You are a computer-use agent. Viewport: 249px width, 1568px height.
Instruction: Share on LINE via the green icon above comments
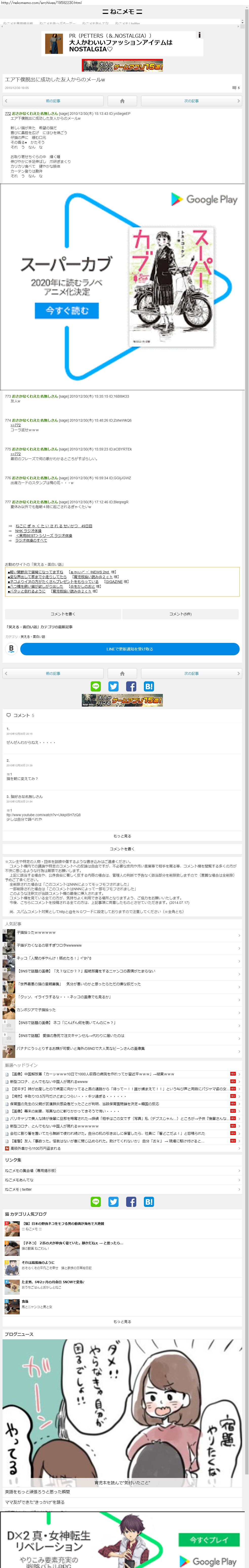tap(96, 686)
